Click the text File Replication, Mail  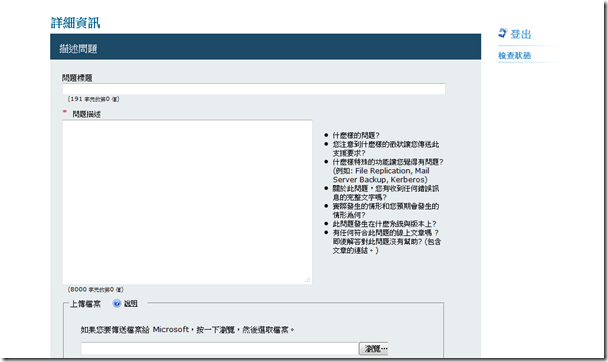click(392, 171)
